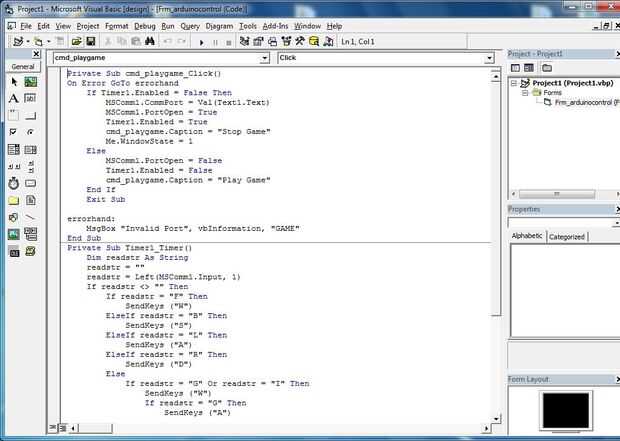The image size is (620, 441).
Task: Save the project with the floppy disk icon
Action: pos(91,41)
